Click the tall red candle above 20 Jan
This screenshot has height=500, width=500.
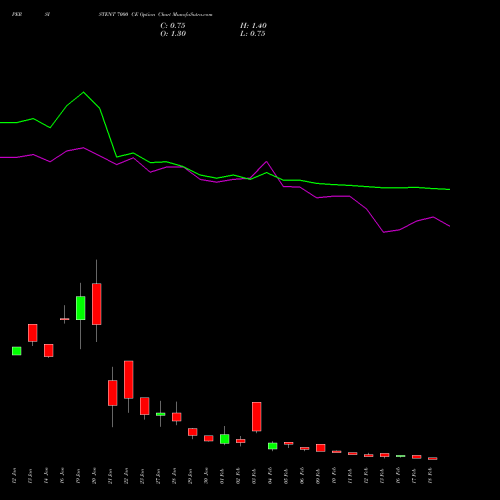[97, 304]
